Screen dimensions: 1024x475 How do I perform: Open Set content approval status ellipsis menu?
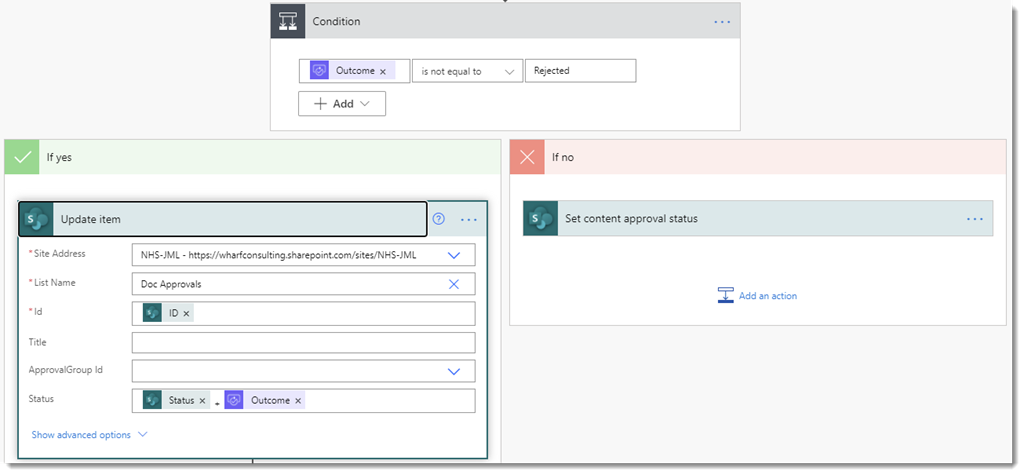point(975,219)
